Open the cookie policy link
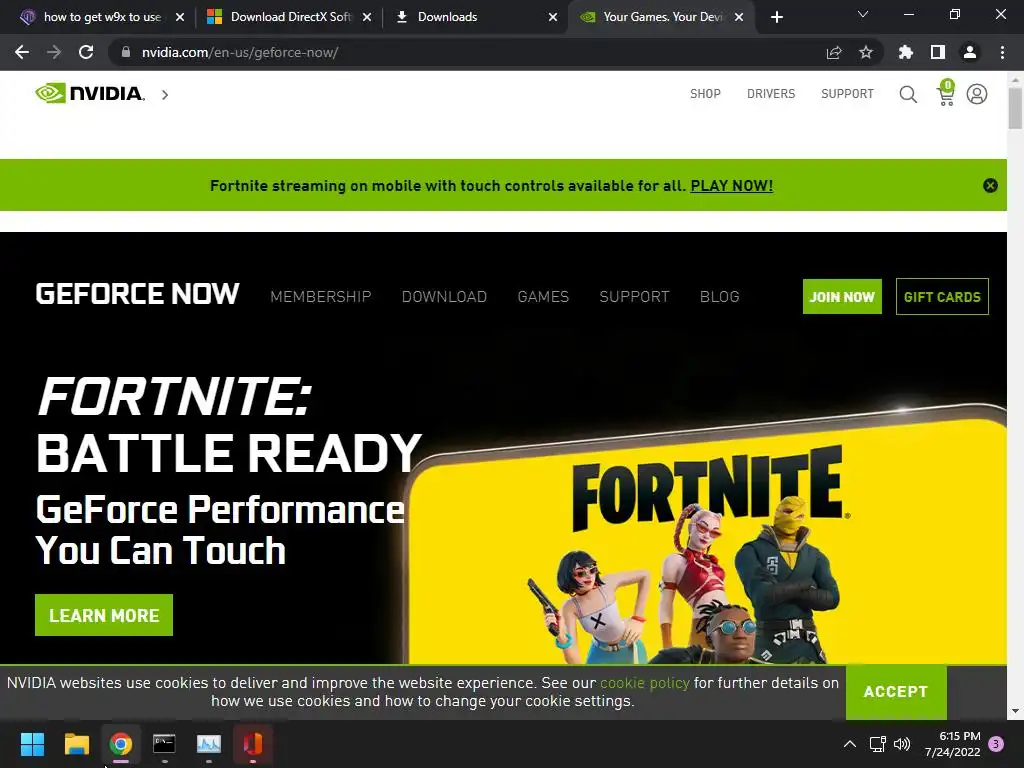1024x768 pixels. pyautogui.click(x=645, y=683)
